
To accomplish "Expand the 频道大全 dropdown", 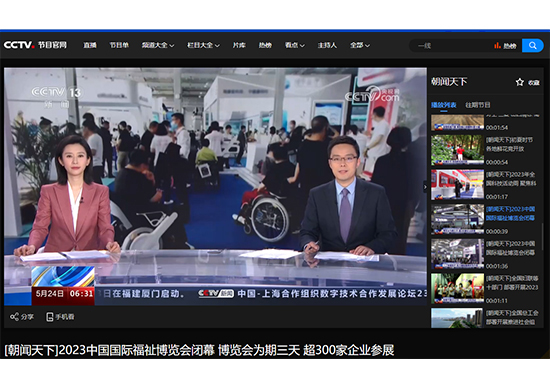I will click(158, 45).
